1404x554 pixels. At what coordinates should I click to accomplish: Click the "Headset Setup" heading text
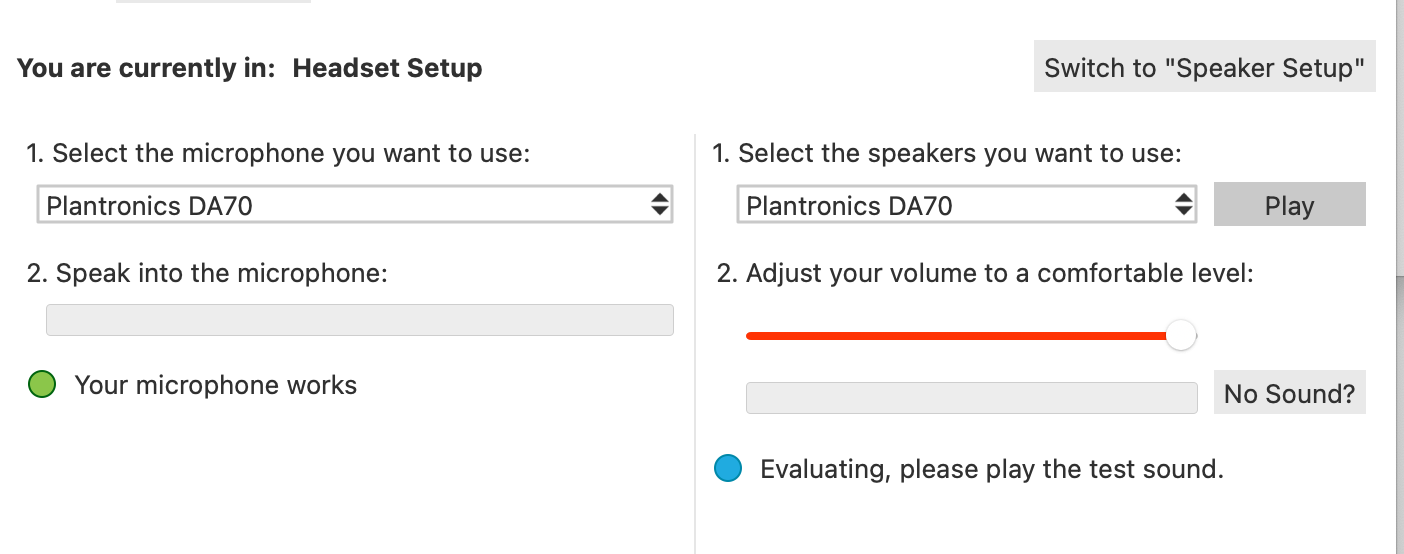coord(387,68)
